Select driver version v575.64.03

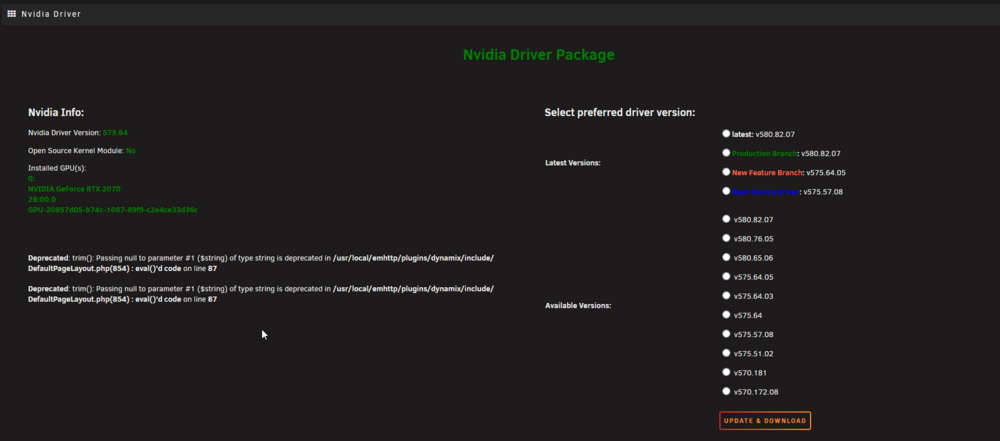726,295
